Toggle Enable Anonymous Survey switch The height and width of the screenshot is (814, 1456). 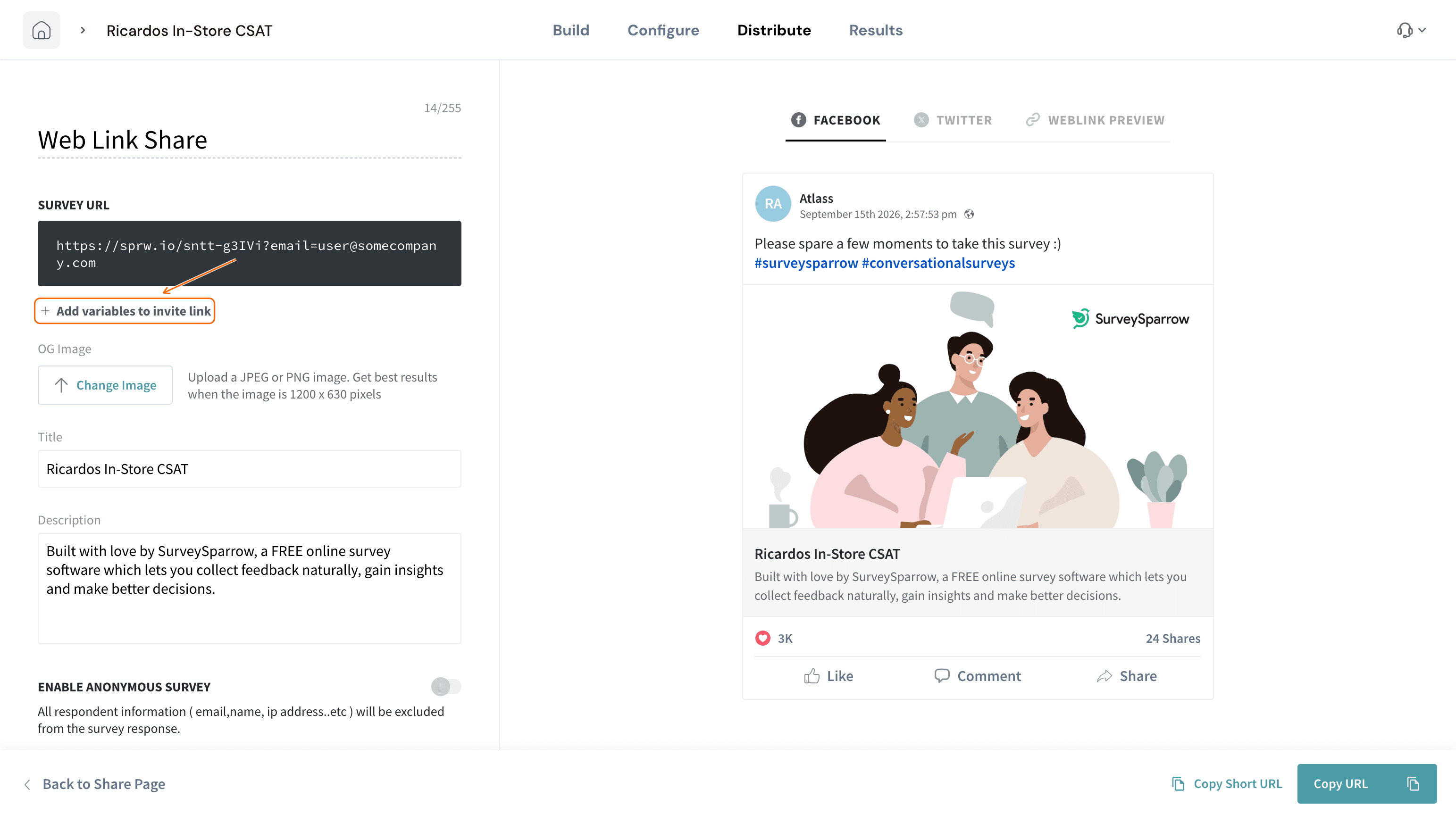(446, 686)
